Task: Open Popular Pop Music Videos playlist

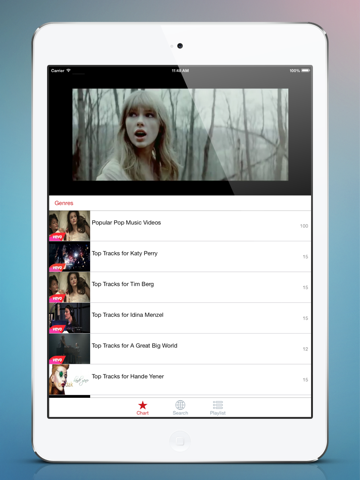Action: tap(180, 226)
